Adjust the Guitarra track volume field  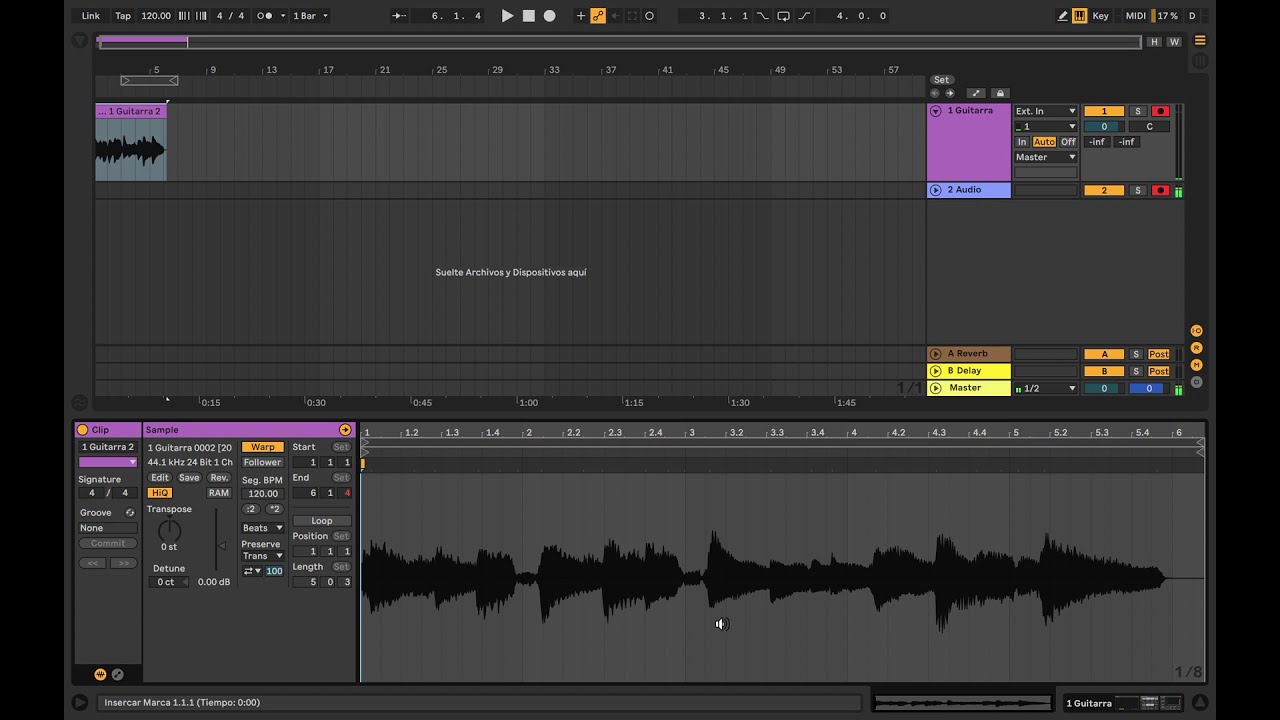1104,127
